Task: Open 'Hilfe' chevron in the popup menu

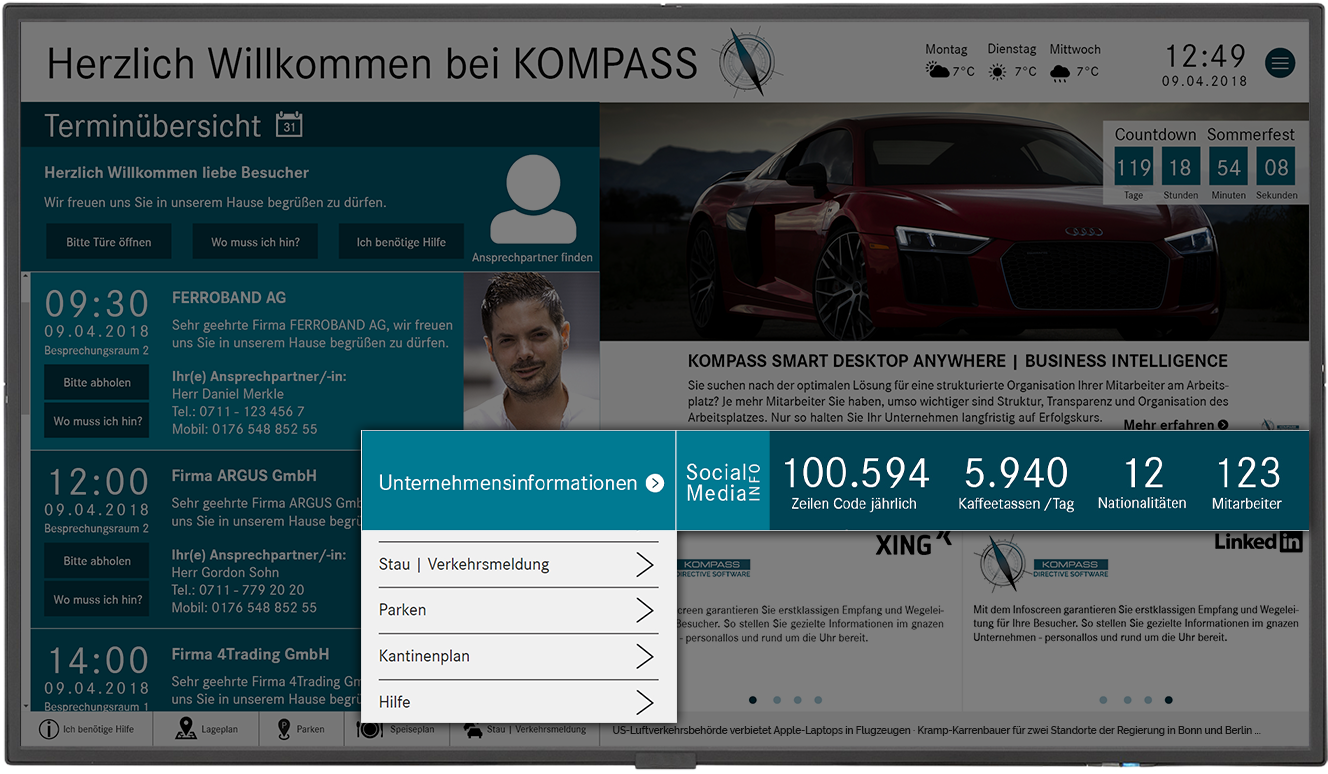Action: [645, 702]
